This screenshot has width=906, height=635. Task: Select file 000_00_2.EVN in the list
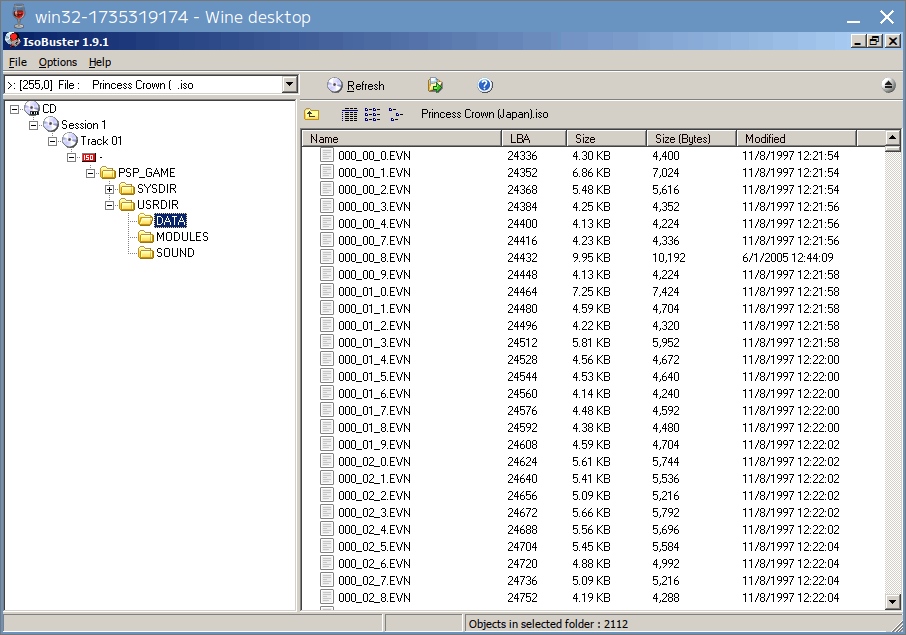click(x=374, y=190)
